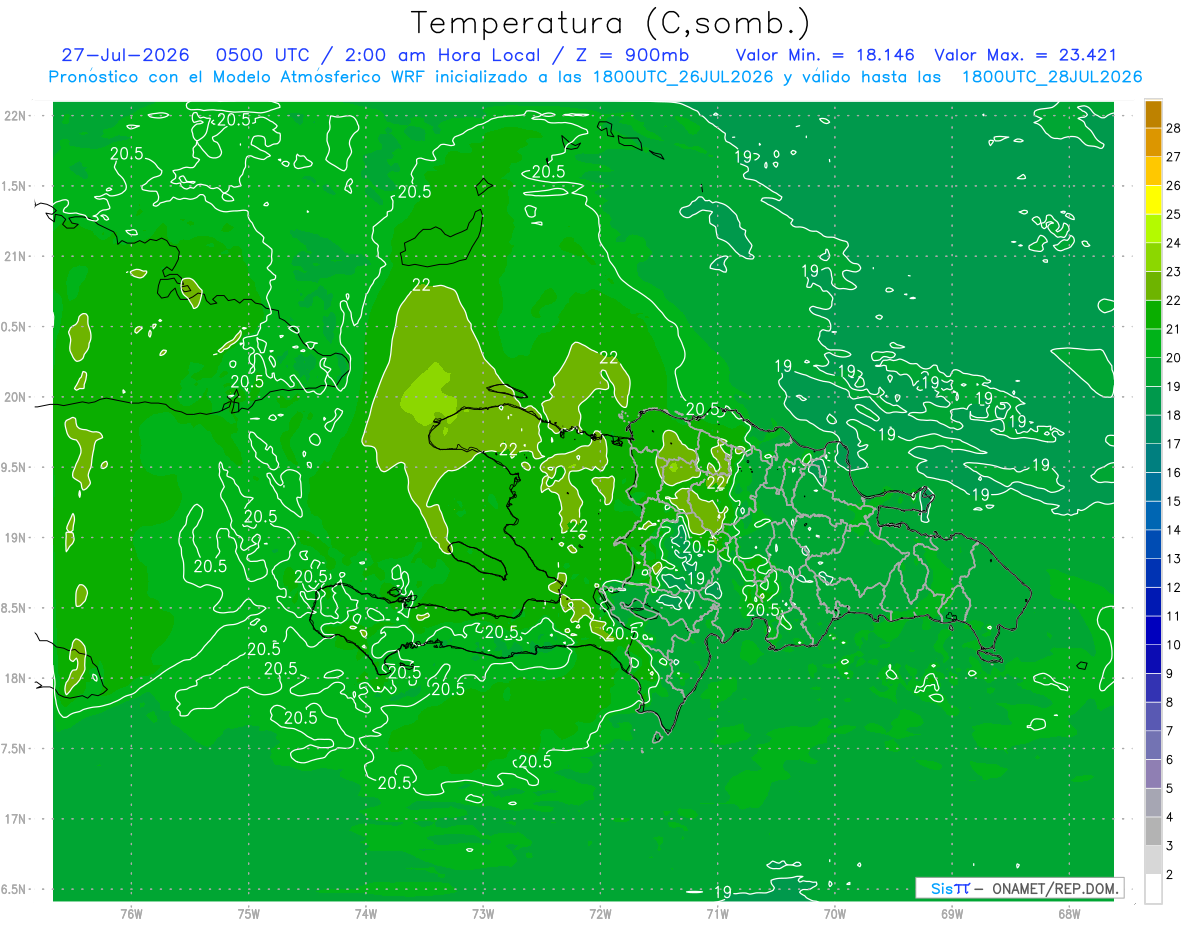1200x927 pixels.
Task: Click the '76W' longitude axis label
Action: pos(131,914)
